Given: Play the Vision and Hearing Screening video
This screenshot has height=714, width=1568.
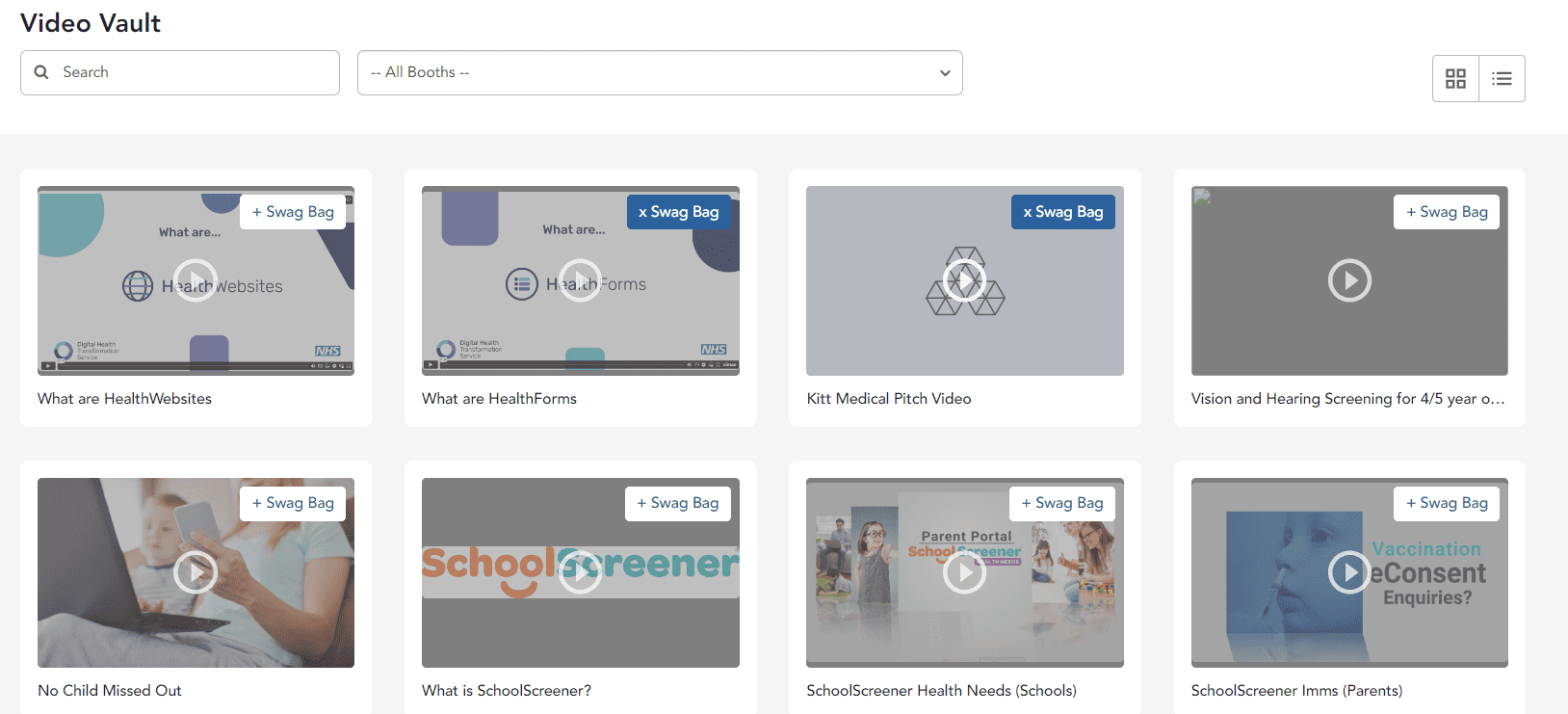Looking at the screenshot, I should [x=1349, y=280].
